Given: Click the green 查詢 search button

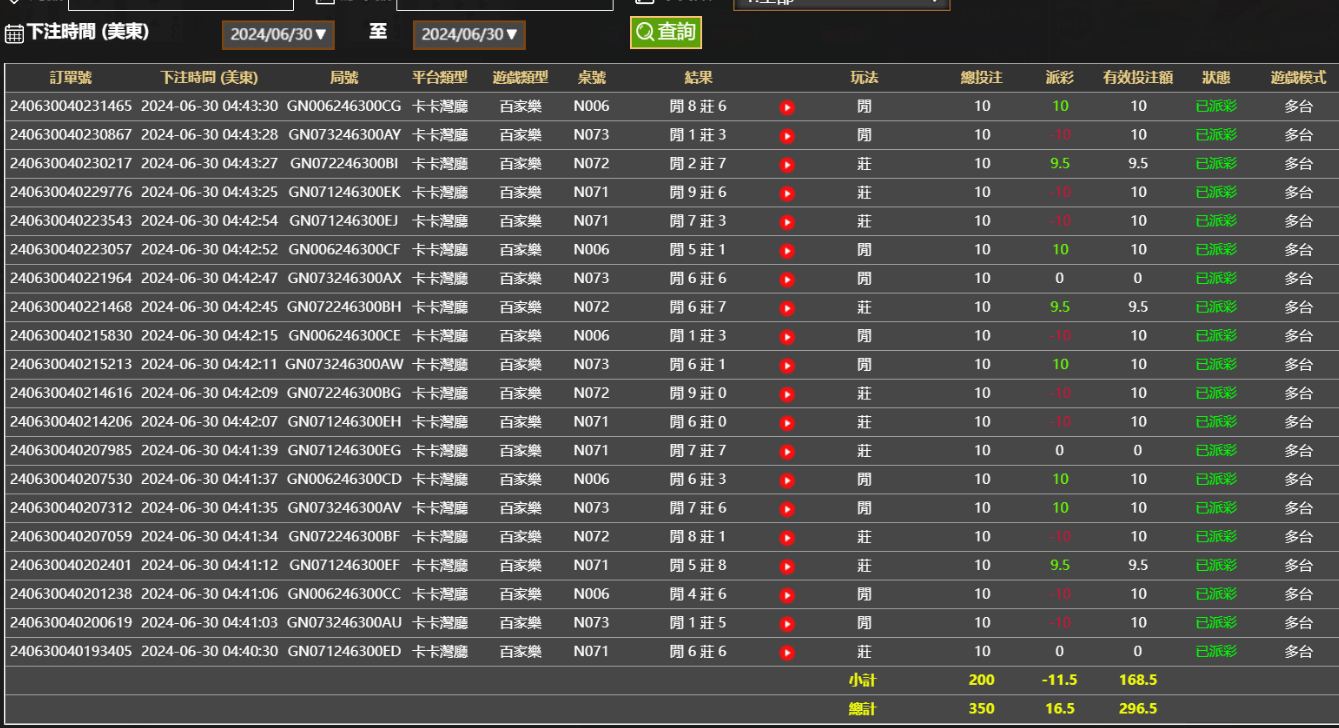Looking at the screenshot, I should pos(666,32).
